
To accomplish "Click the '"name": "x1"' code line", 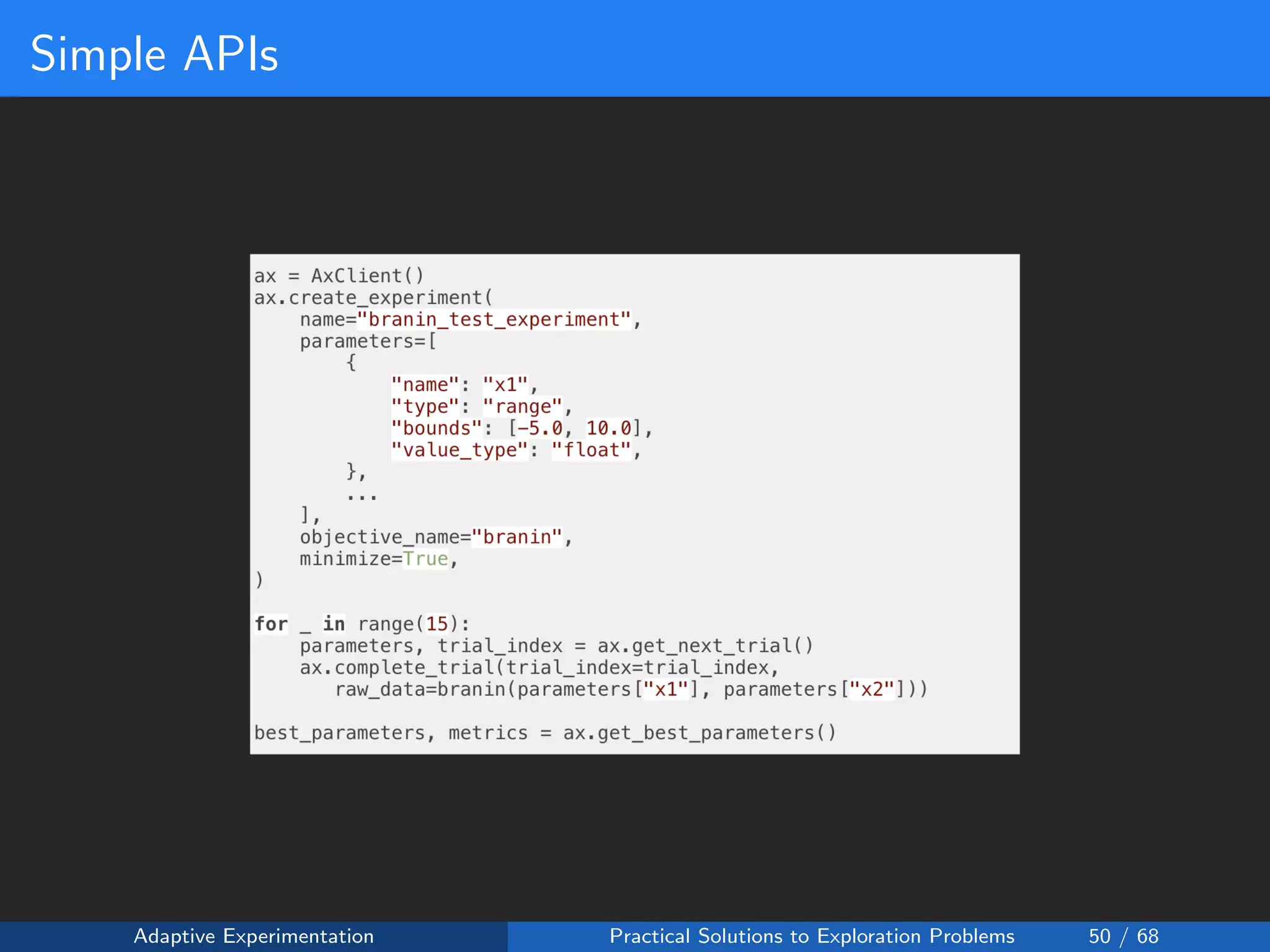I will click(x=464, y=385).
